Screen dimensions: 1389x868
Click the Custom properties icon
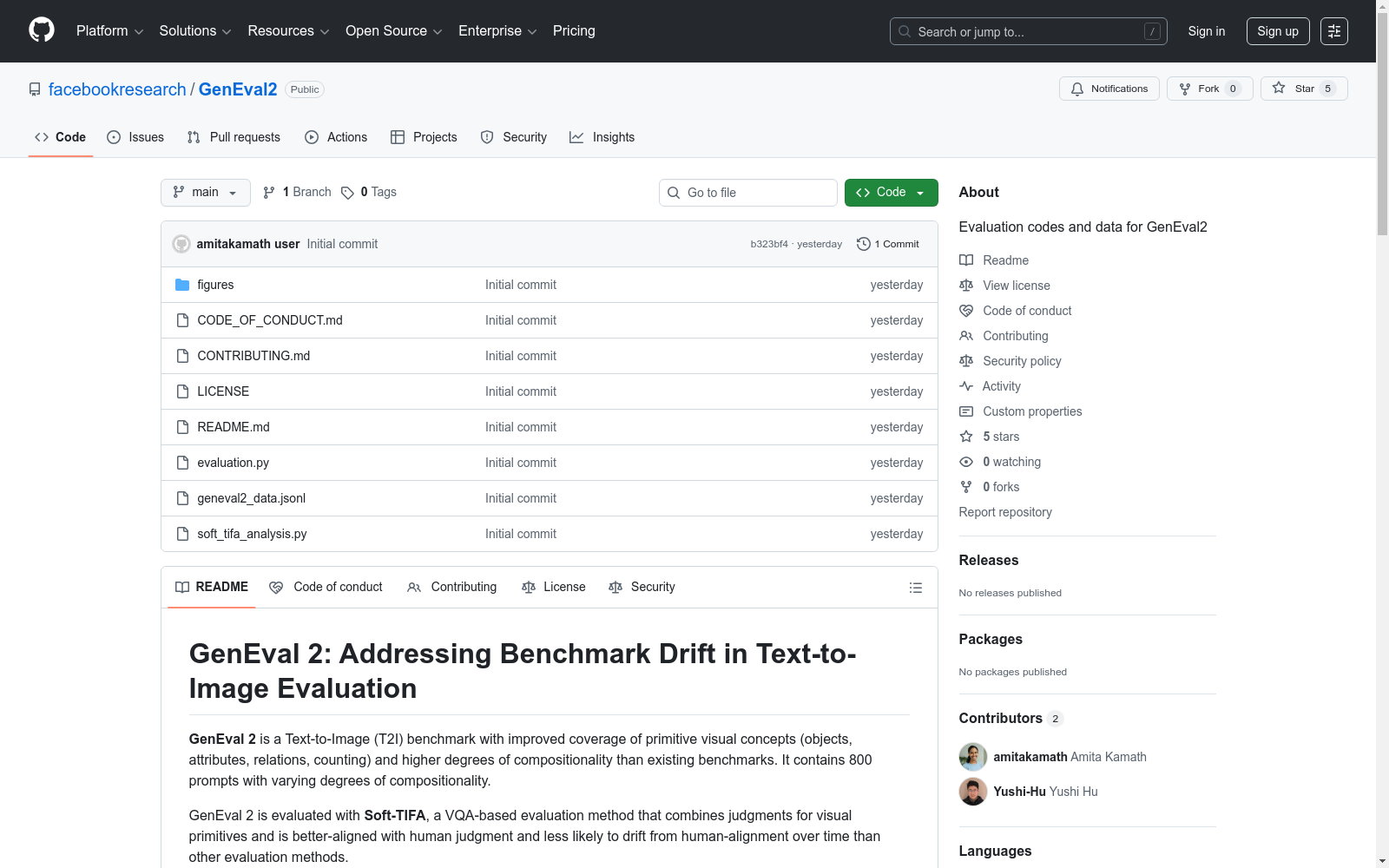pos(966,411)
